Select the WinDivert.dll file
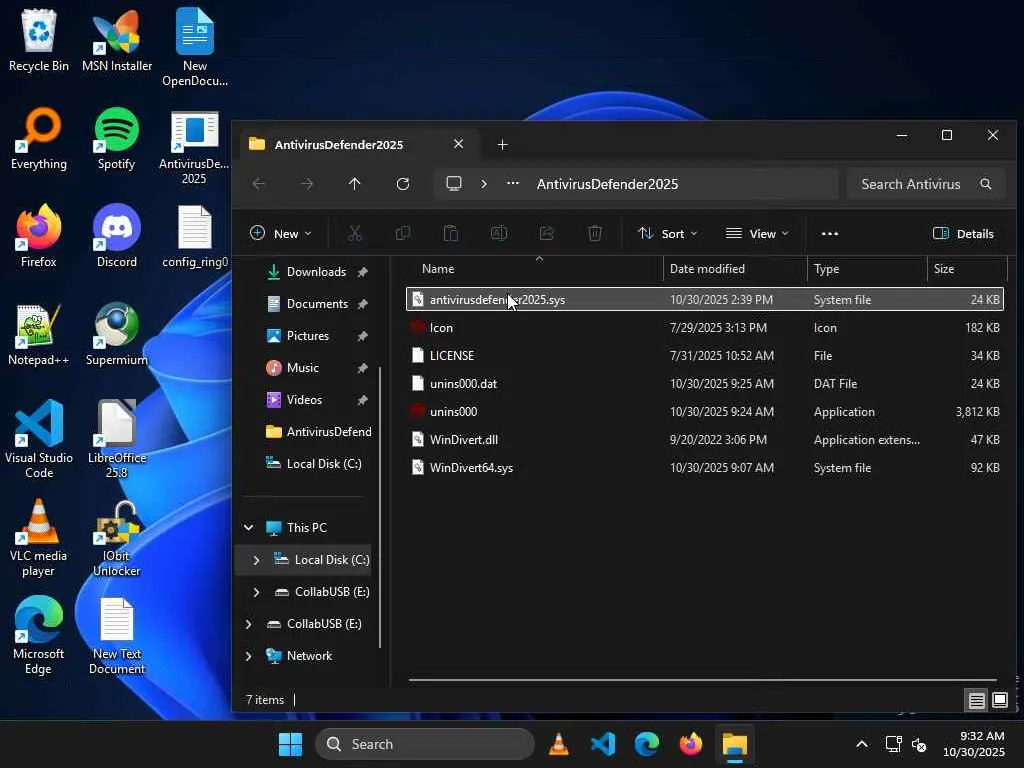1024x768 pixels. pos(463,440)
